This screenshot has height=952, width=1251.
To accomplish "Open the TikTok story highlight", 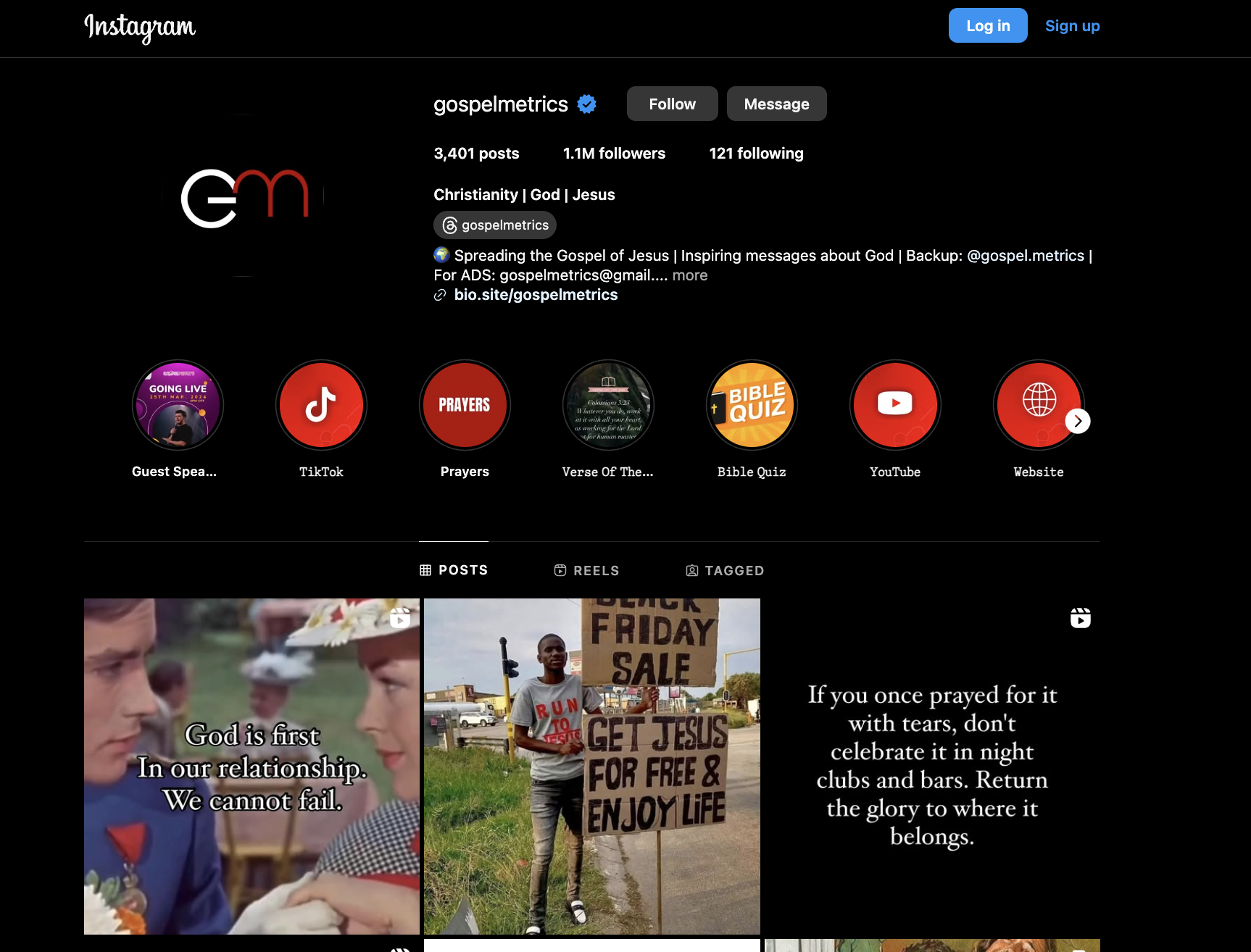I will pos(321,405).
